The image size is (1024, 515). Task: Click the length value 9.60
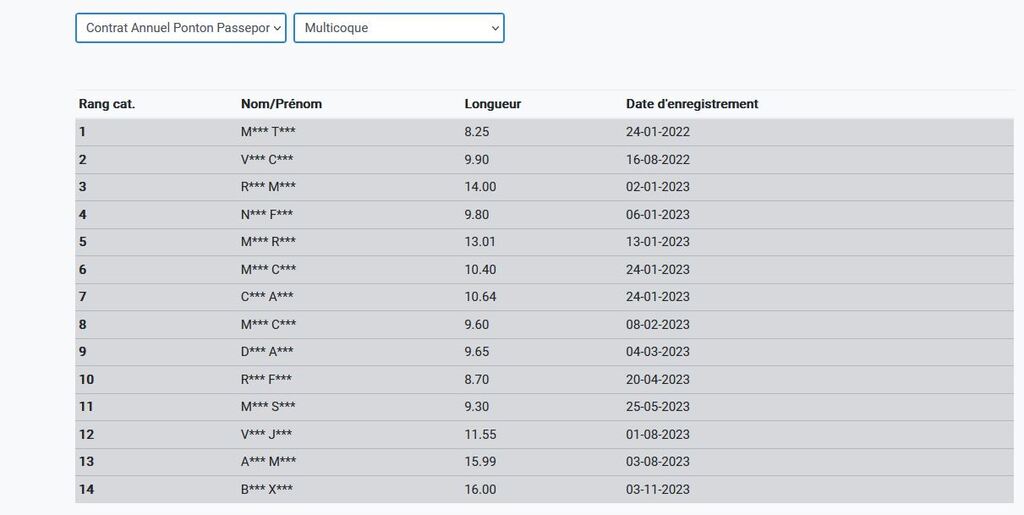click(x=477, y=324)
